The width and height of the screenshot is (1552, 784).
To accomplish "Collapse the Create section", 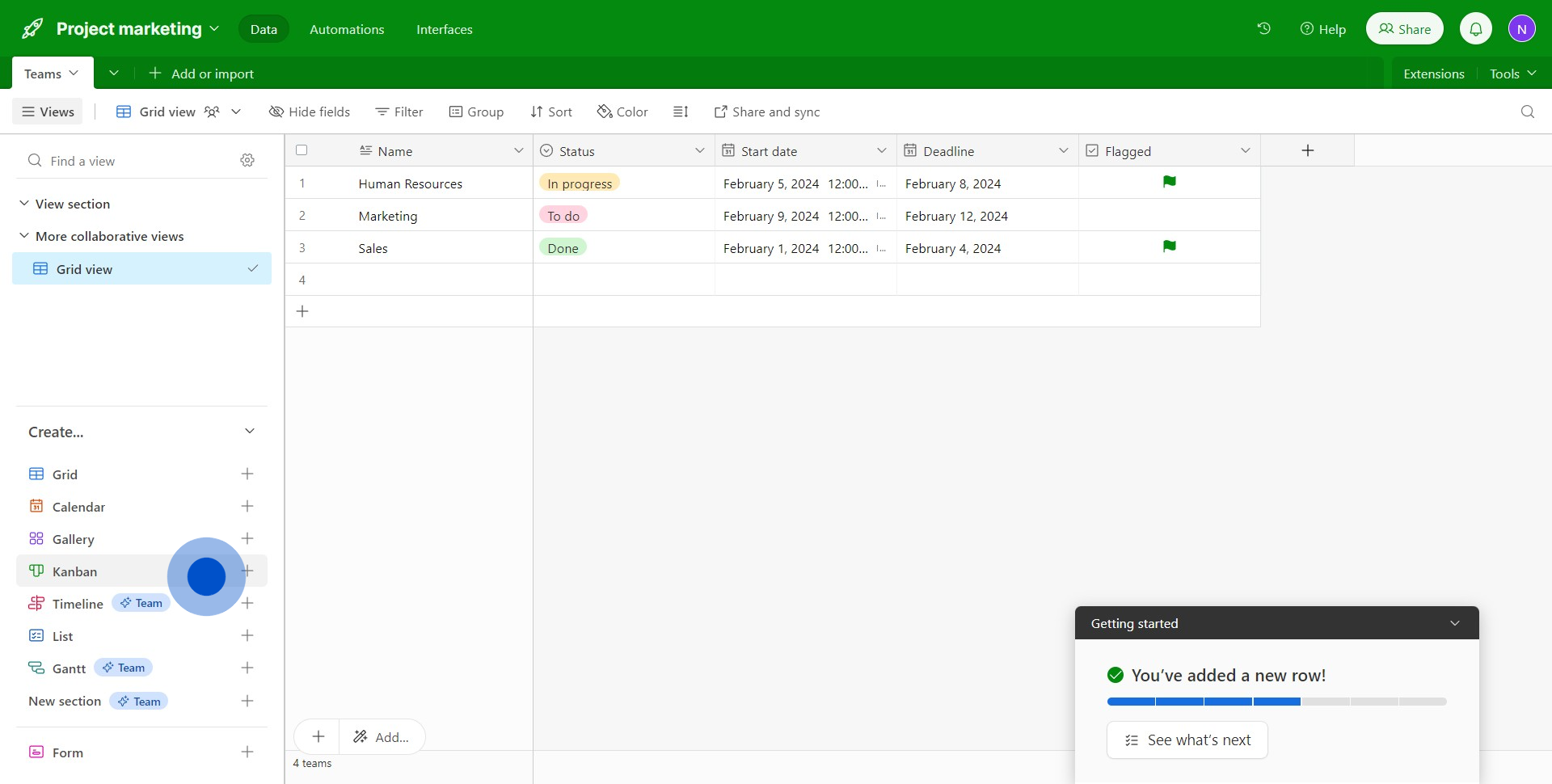I will pyautogui.click(x=249, y=432).
